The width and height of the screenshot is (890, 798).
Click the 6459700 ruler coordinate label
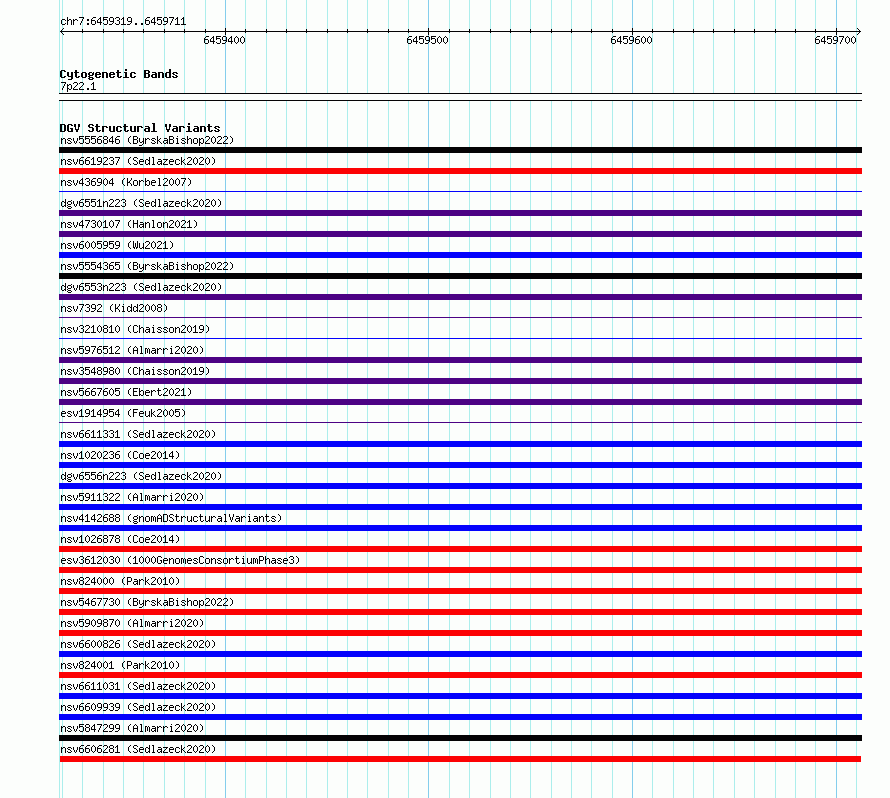coord(835,40)
